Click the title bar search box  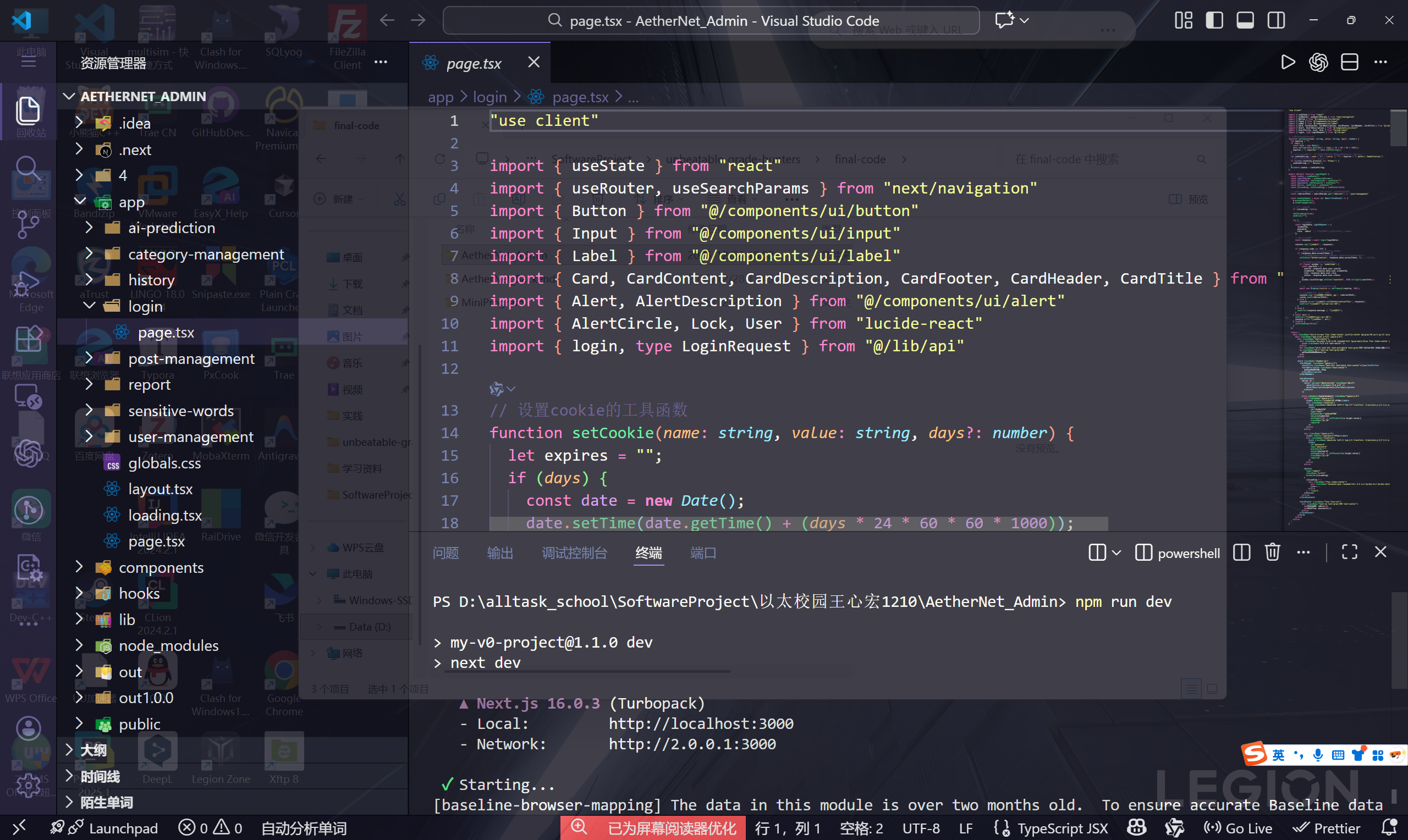(711, 21)
